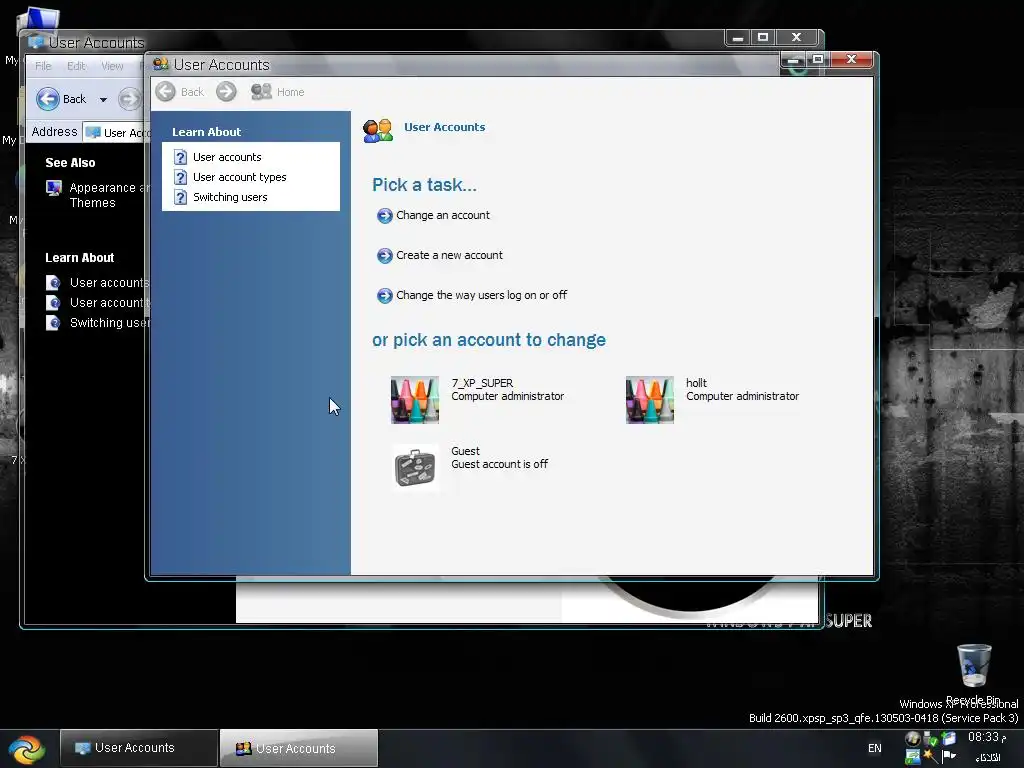Click the Home label in the front window toolbar
This screenshot has height=768, width=1024.
[x=291, y=92]
